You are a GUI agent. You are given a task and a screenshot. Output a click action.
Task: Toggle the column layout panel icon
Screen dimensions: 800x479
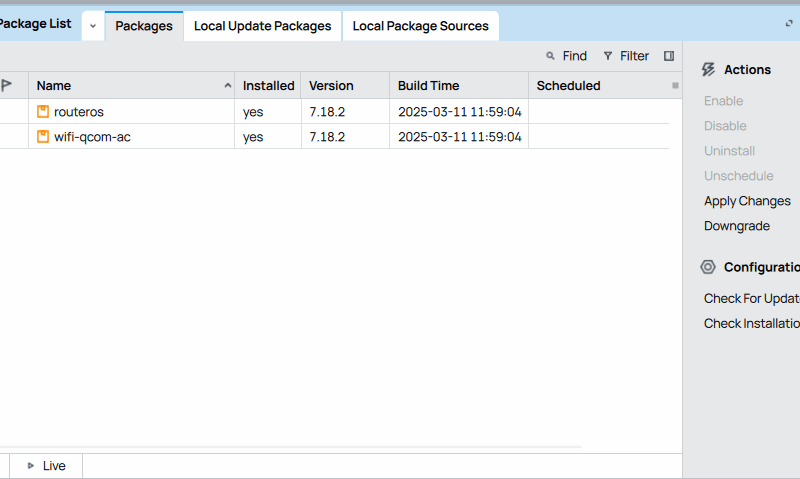click(x=669, y=56)
